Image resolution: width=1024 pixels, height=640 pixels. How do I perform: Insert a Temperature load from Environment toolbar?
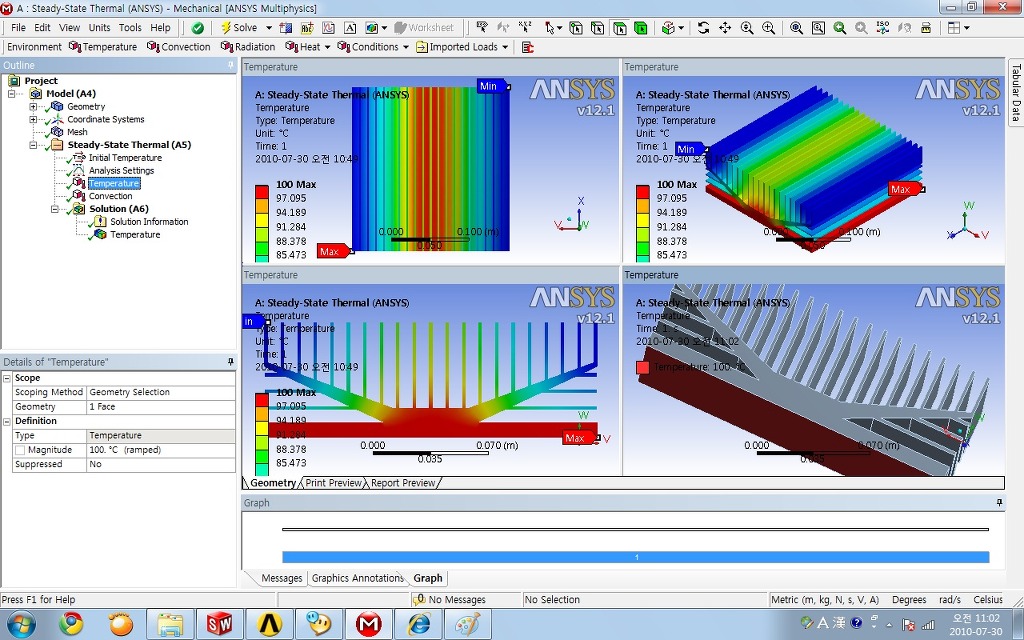103,46
